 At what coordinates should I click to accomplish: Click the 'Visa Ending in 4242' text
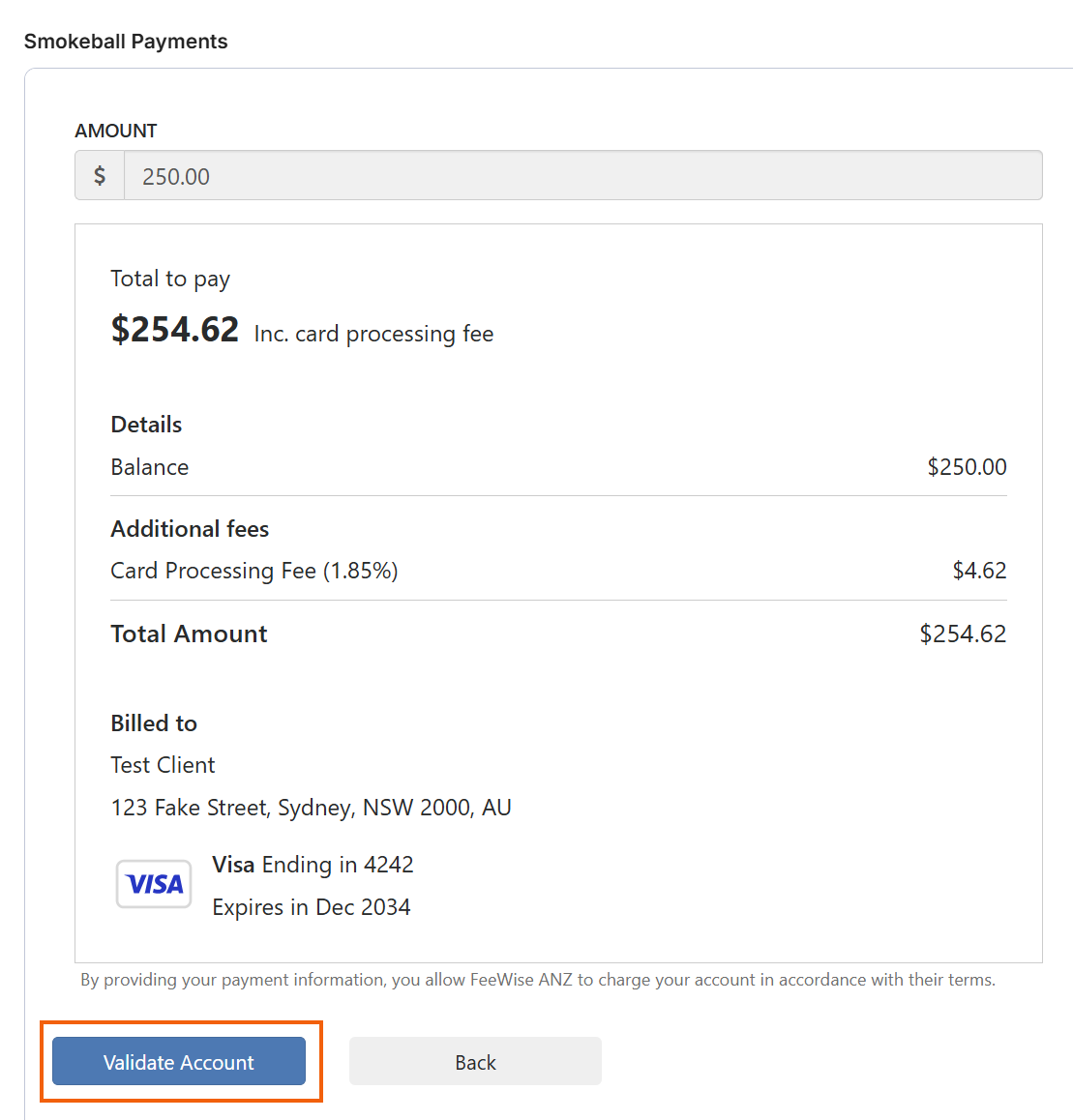pos(313,865)
